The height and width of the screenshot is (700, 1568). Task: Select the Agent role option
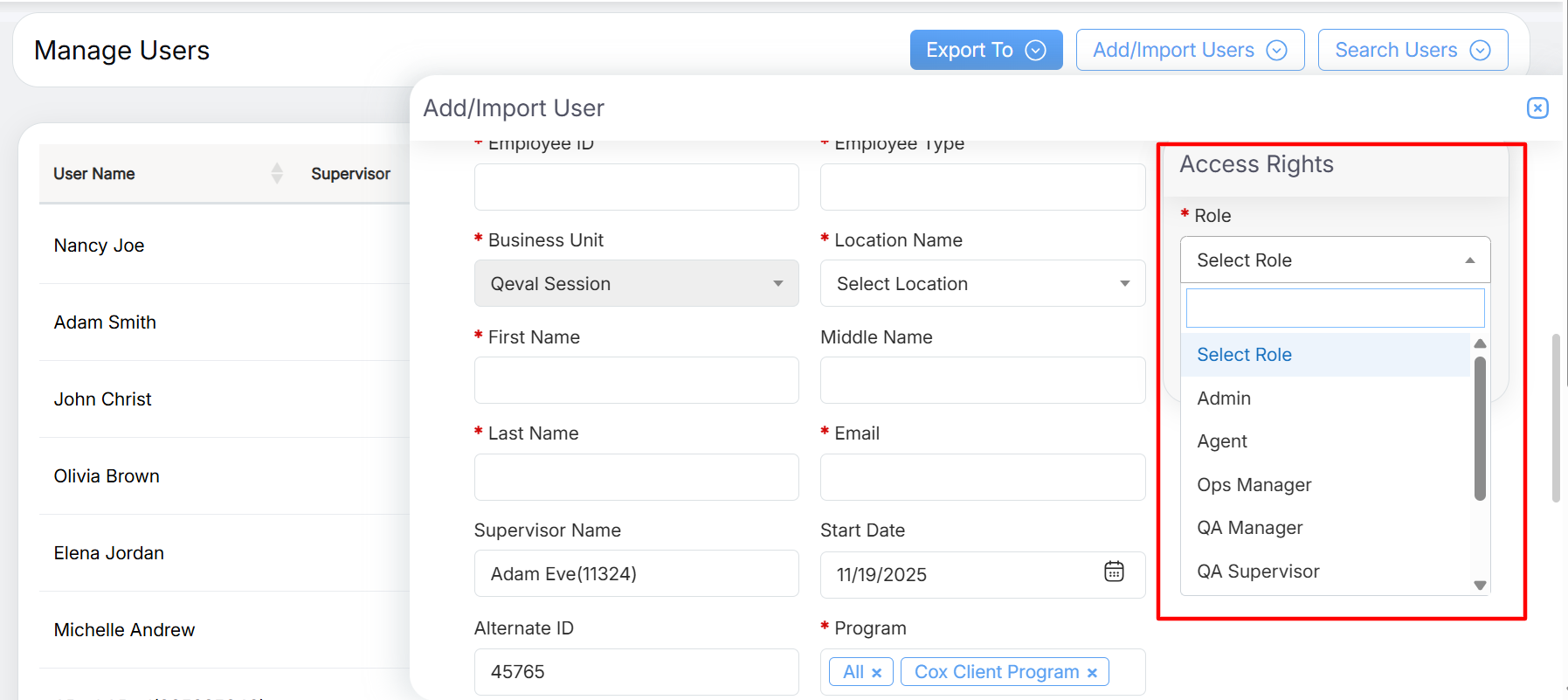[x=1222, y=441]
